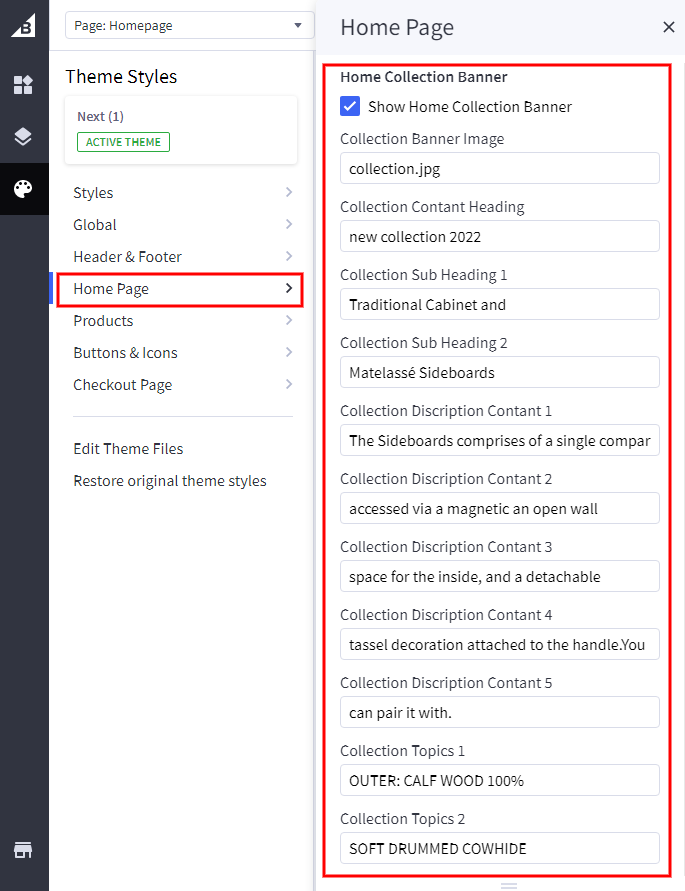Uncheck Show Home Collection Banner checkbox
Viewport: 685px width, 891px height.
pyautogui.click(x=350, y=106)
